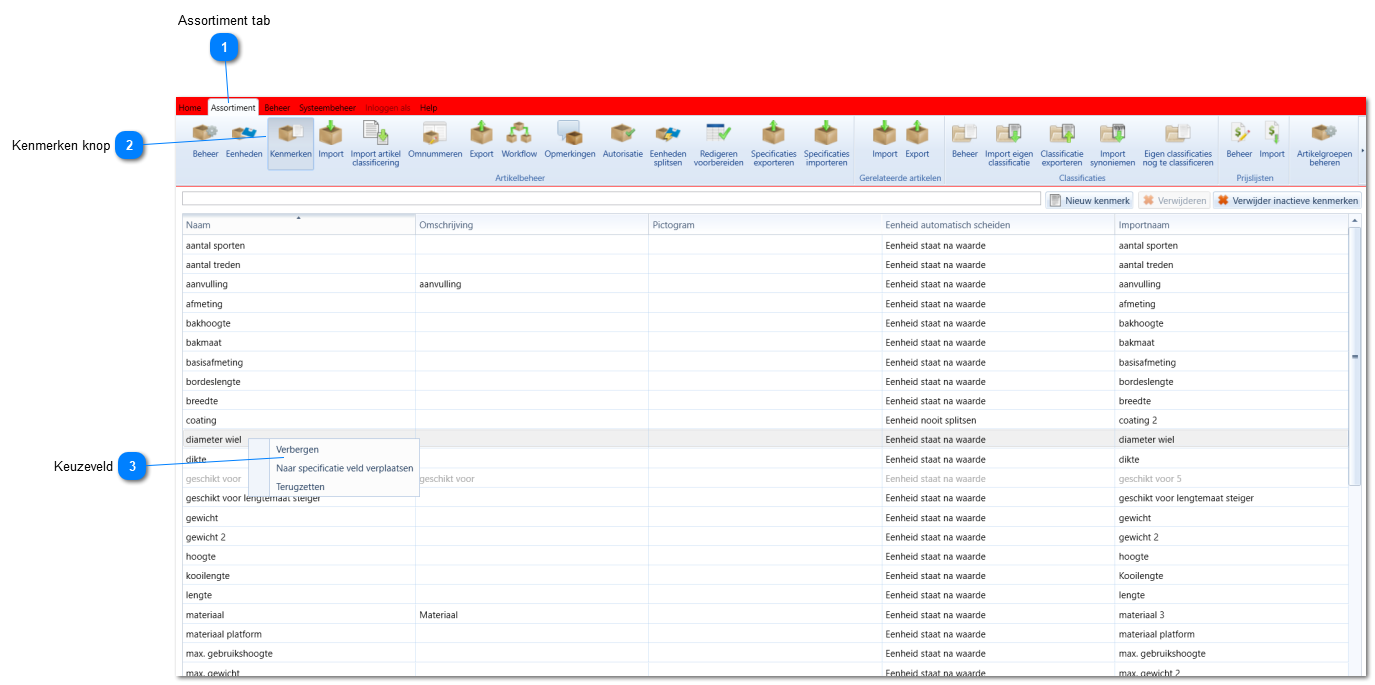Select the 'bakhoogte' row name
The height and width of the screenshot is (685, 1375).
coord(208,323)
